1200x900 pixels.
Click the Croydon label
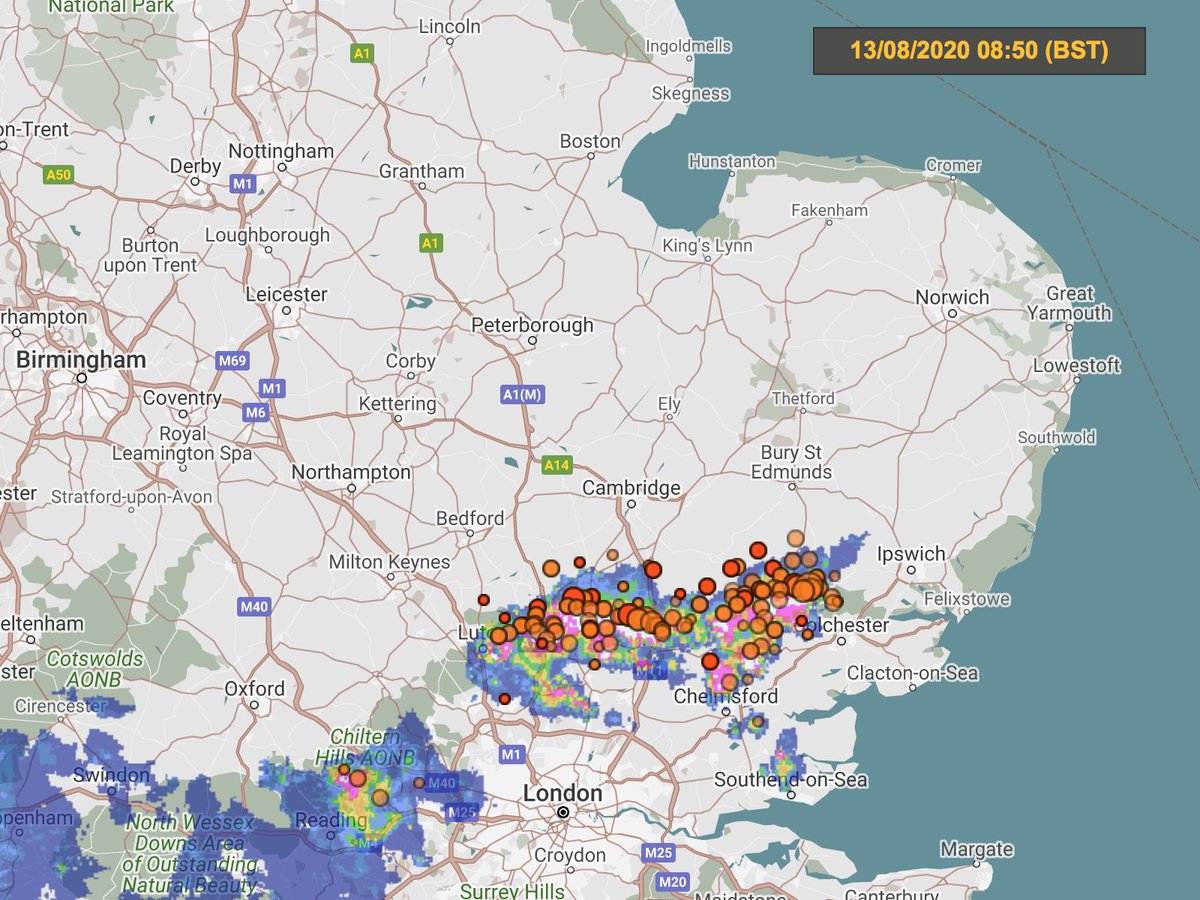tap(569, 855)
